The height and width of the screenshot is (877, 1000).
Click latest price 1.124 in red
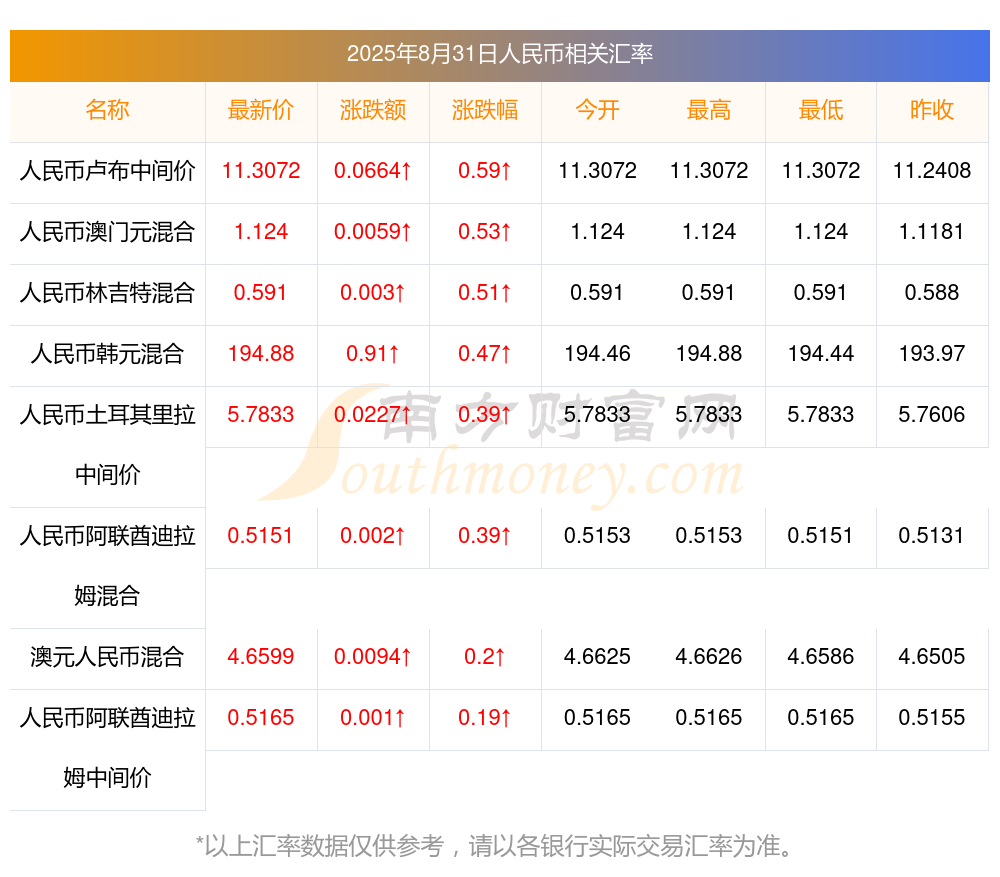261,232
